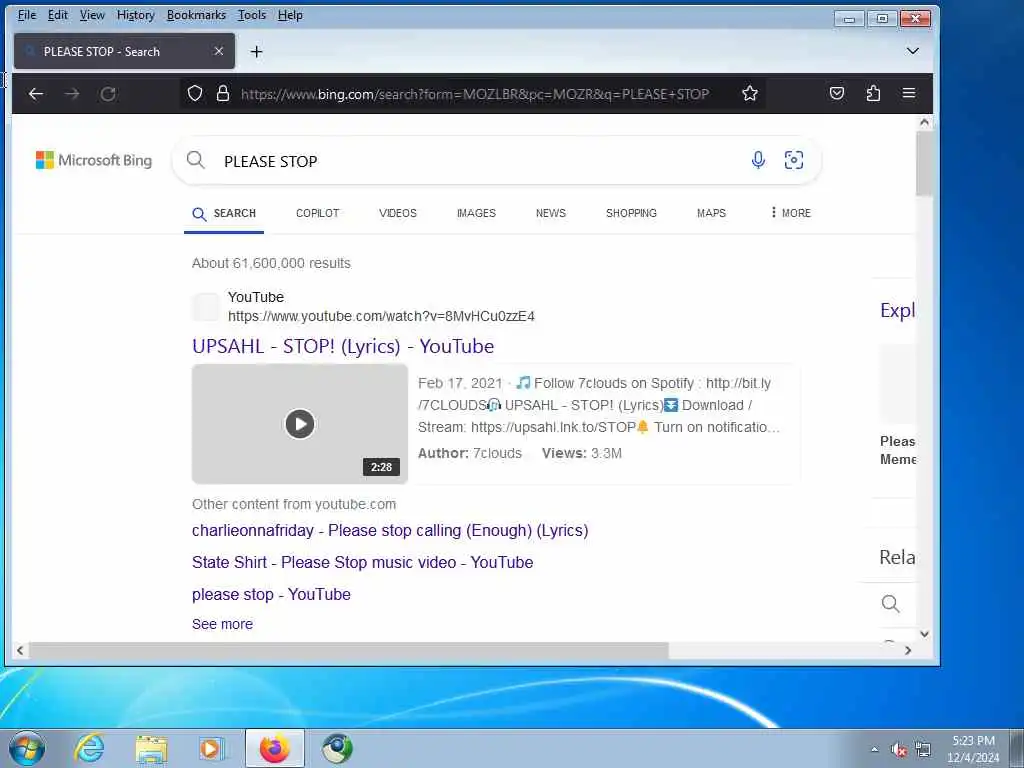
Task: Open charlieonnafriday - Please stop calling link
Action: coord(390,530)
